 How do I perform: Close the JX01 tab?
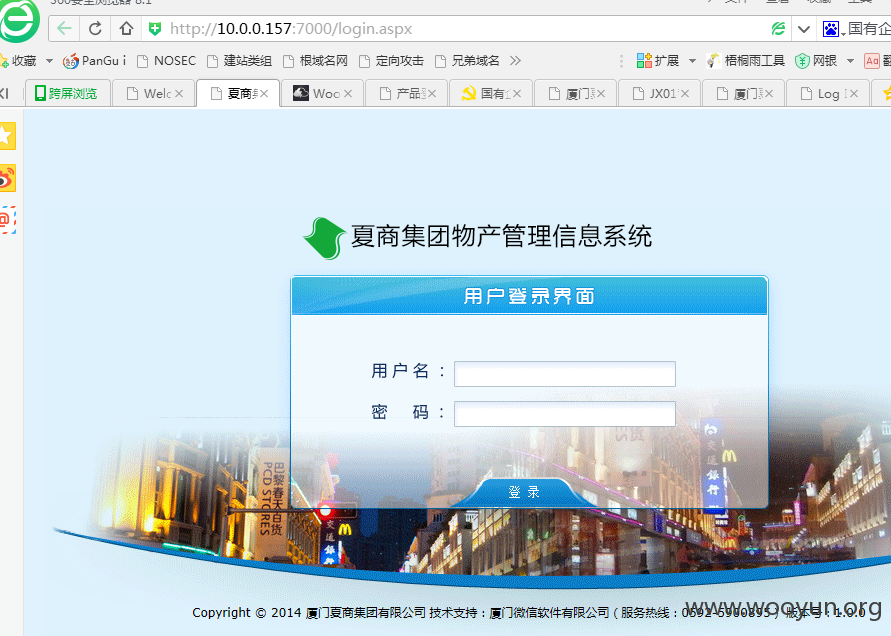[685, 94]
